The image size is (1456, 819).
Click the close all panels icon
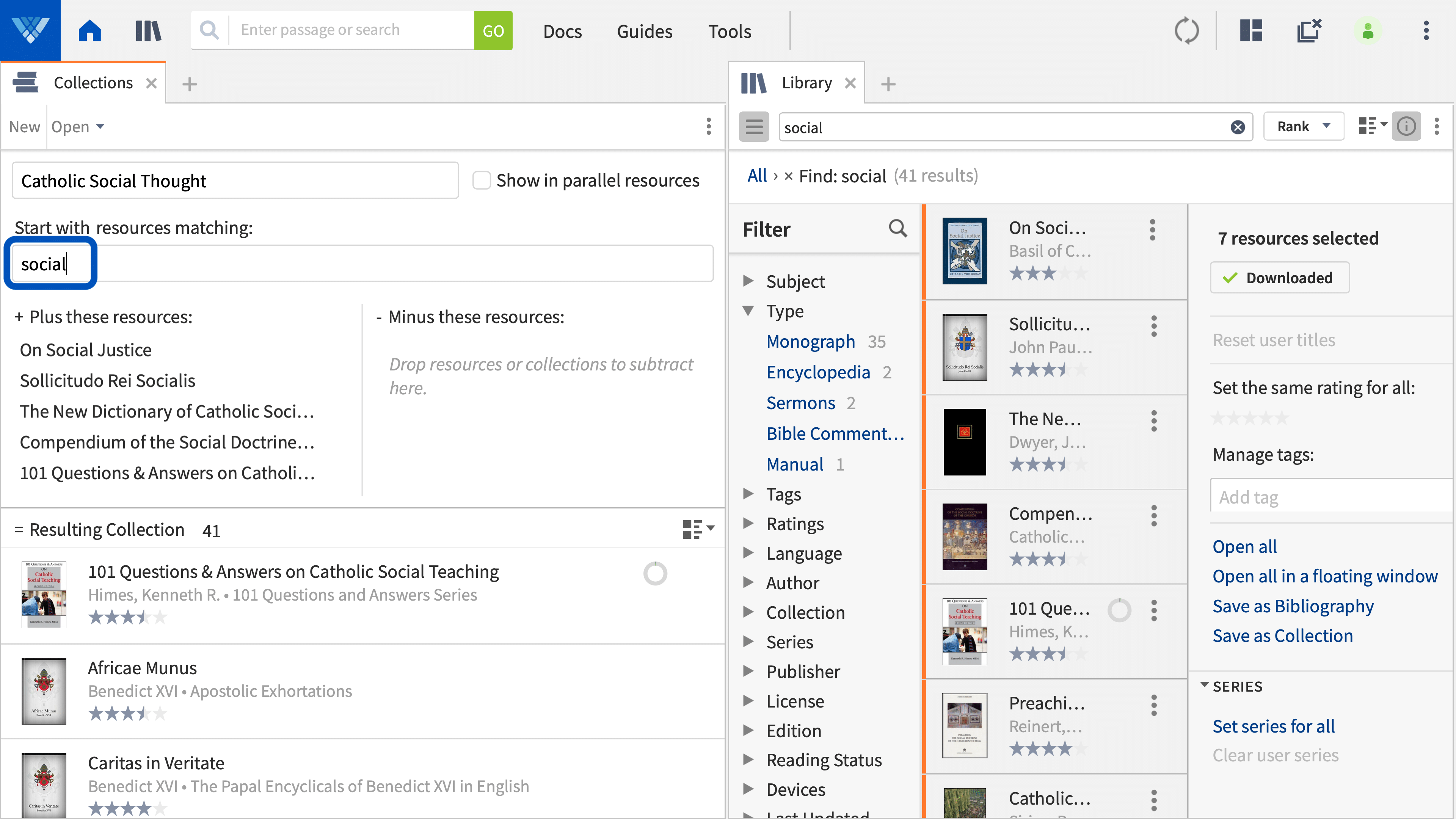click(1309, 30)
